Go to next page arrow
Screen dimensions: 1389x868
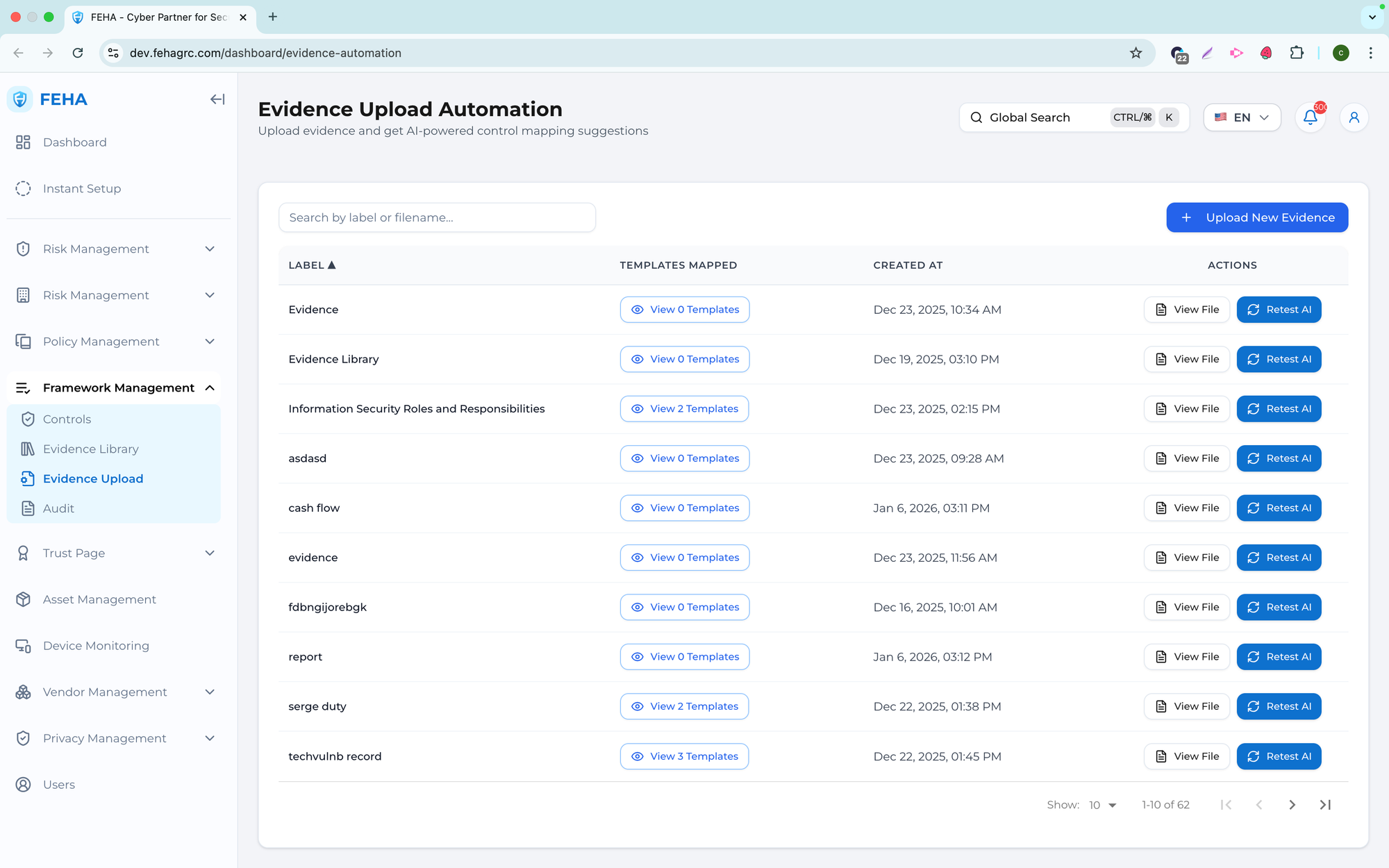[x=1292, y=805]
